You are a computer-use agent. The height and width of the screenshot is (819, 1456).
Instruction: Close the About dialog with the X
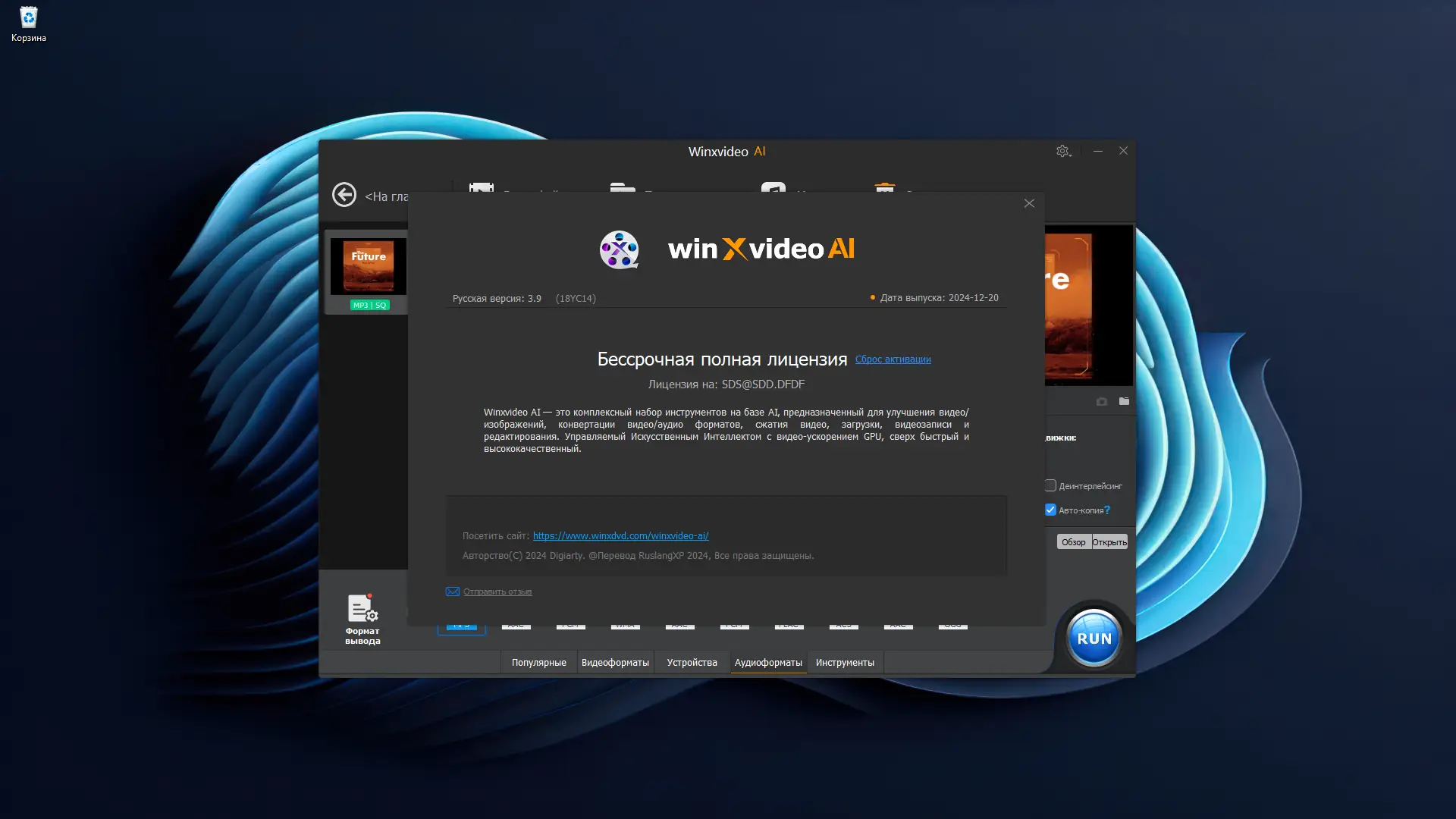pos(1029,203)
